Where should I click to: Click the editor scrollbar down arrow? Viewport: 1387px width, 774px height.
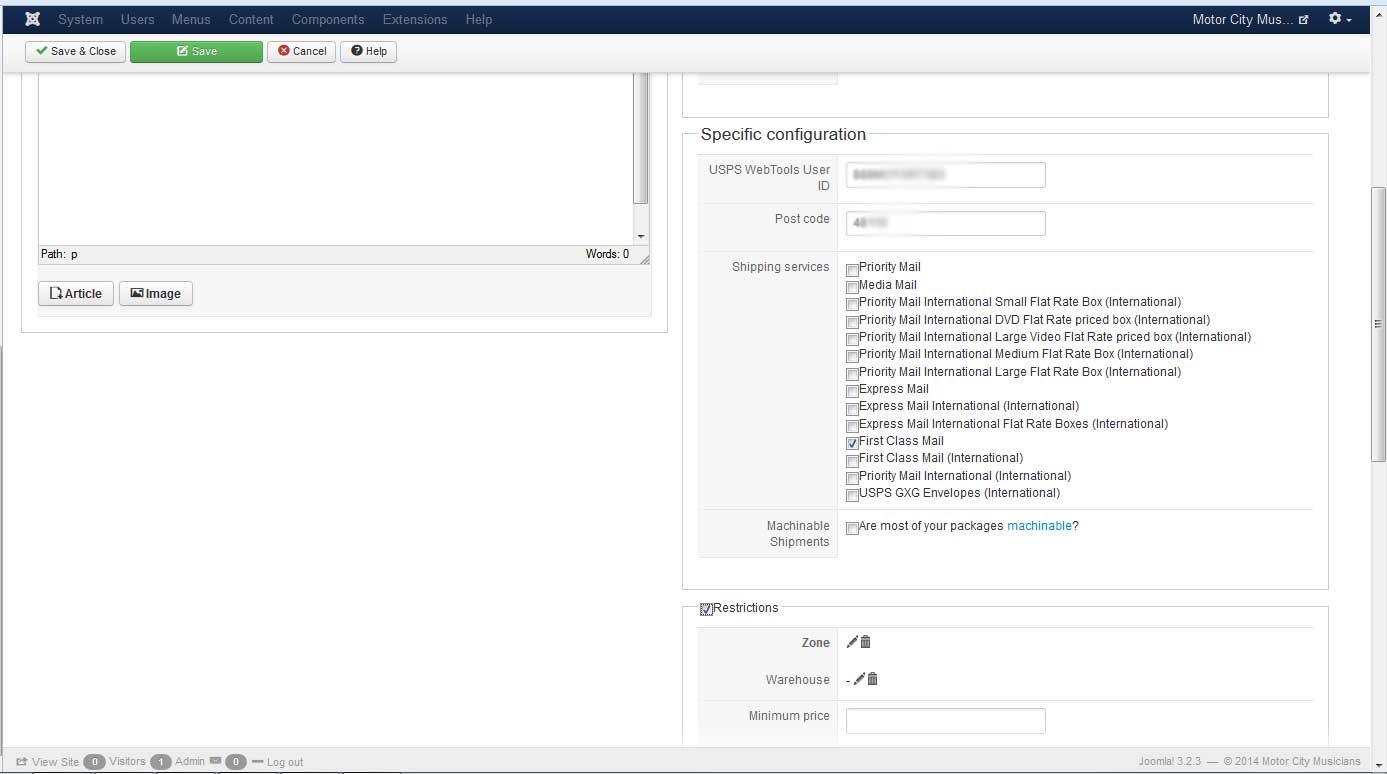pos(641,237)
